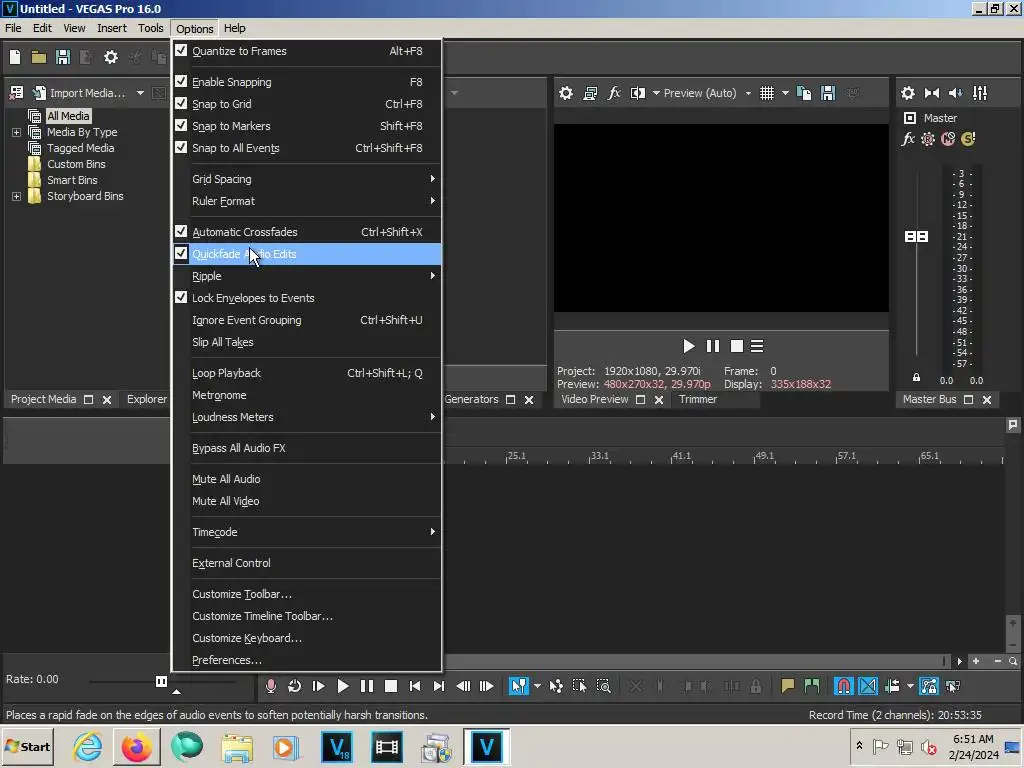Uncheck Quantize to Frames

(x=306, y=51)
